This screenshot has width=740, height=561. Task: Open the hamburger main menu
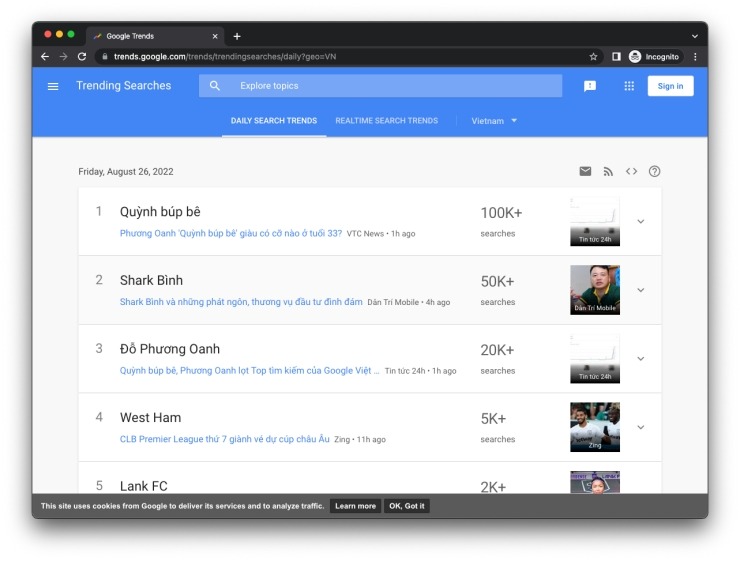click(x=53, y=86)
